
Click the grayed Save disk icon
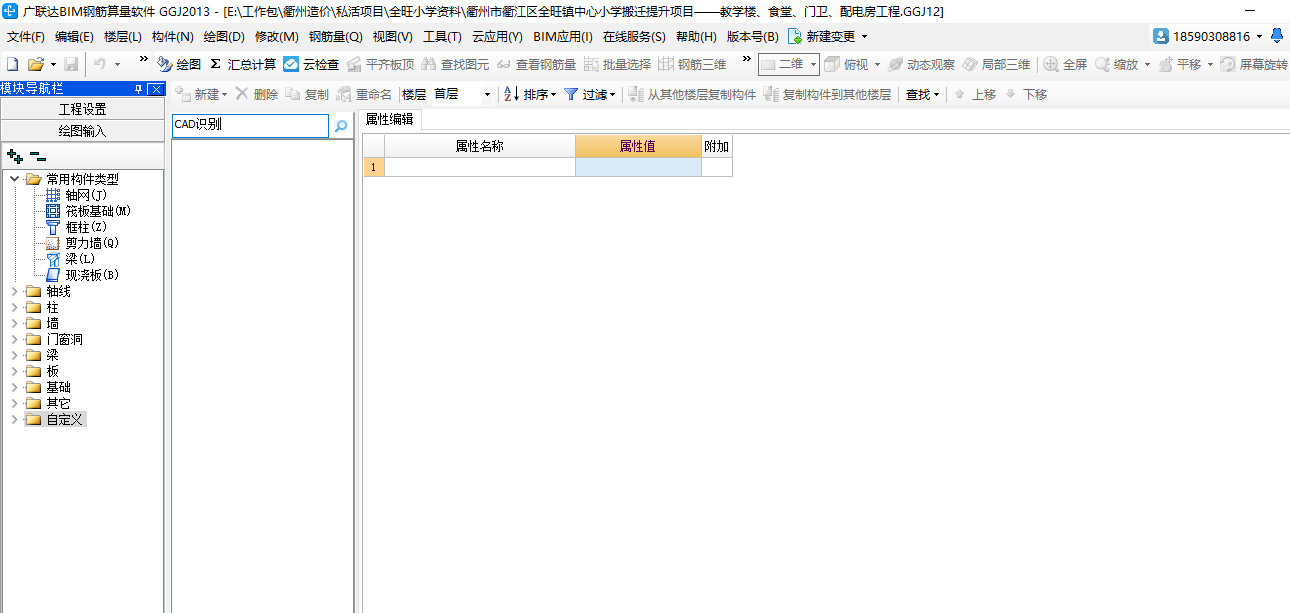tap(71, 64)
